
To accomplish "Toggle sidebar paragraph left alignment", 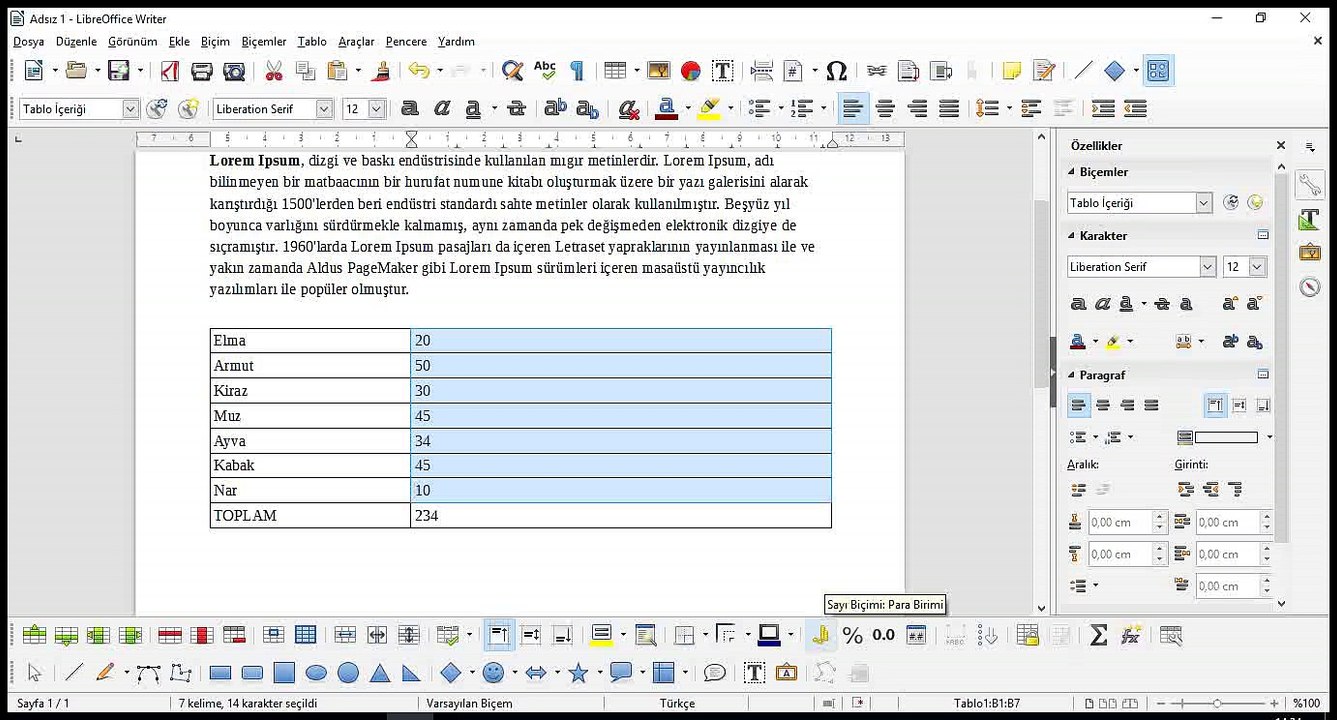I will pos(1079,405).
